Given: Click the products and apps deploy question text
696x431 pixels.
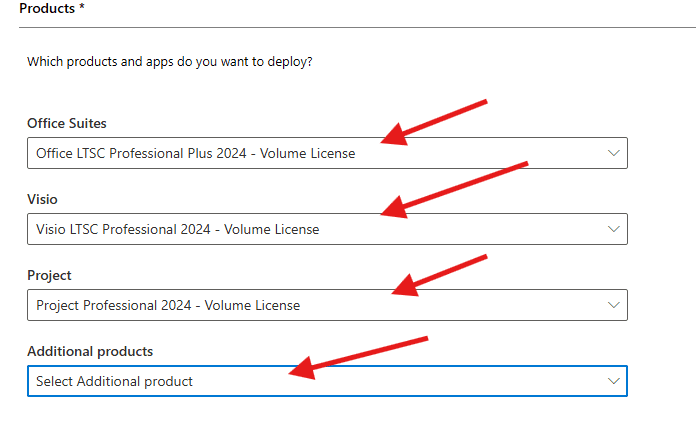Looking at the screenshot, I should tap(169, 62).
